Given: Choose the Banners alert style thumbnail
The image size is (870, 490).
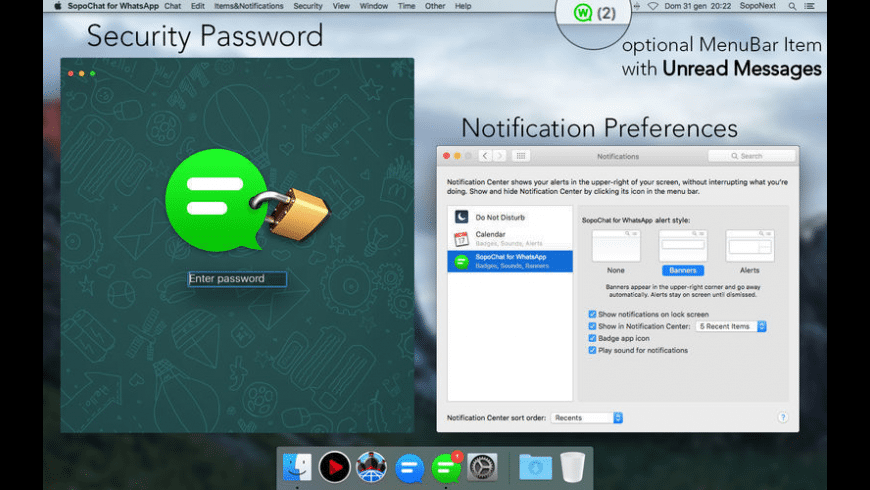Looking at the screenshot, I should 682,246.
